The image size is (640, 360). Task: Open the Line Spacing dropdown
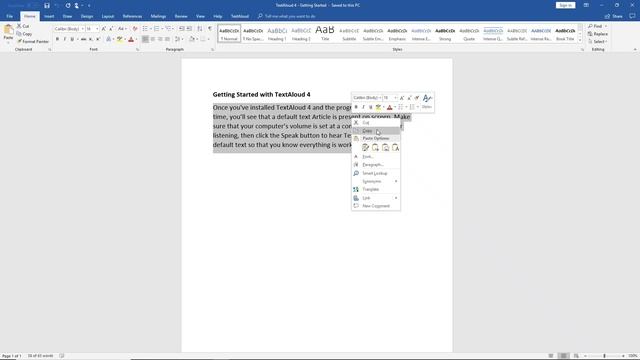tap(178, 39)
